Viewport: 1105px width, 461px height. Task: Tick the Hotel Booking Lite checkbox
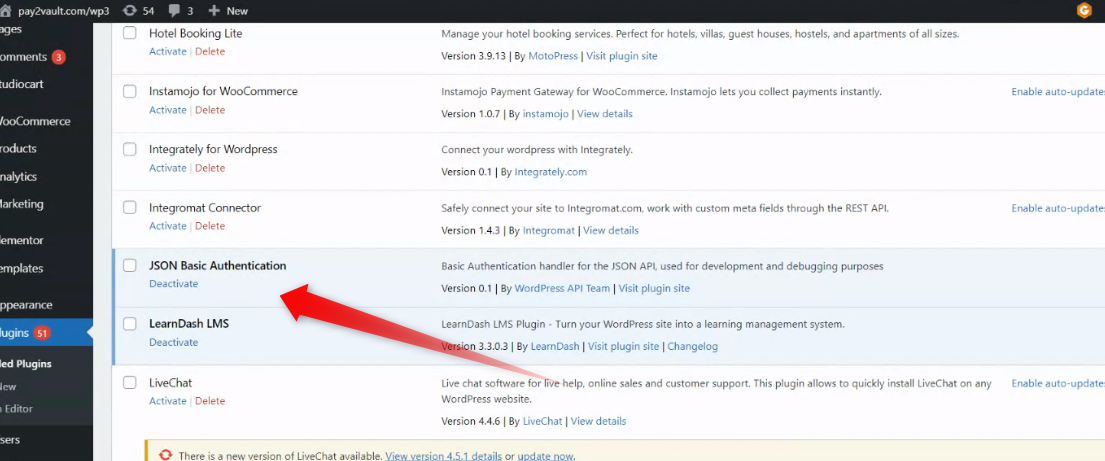[x=130, y=33]
